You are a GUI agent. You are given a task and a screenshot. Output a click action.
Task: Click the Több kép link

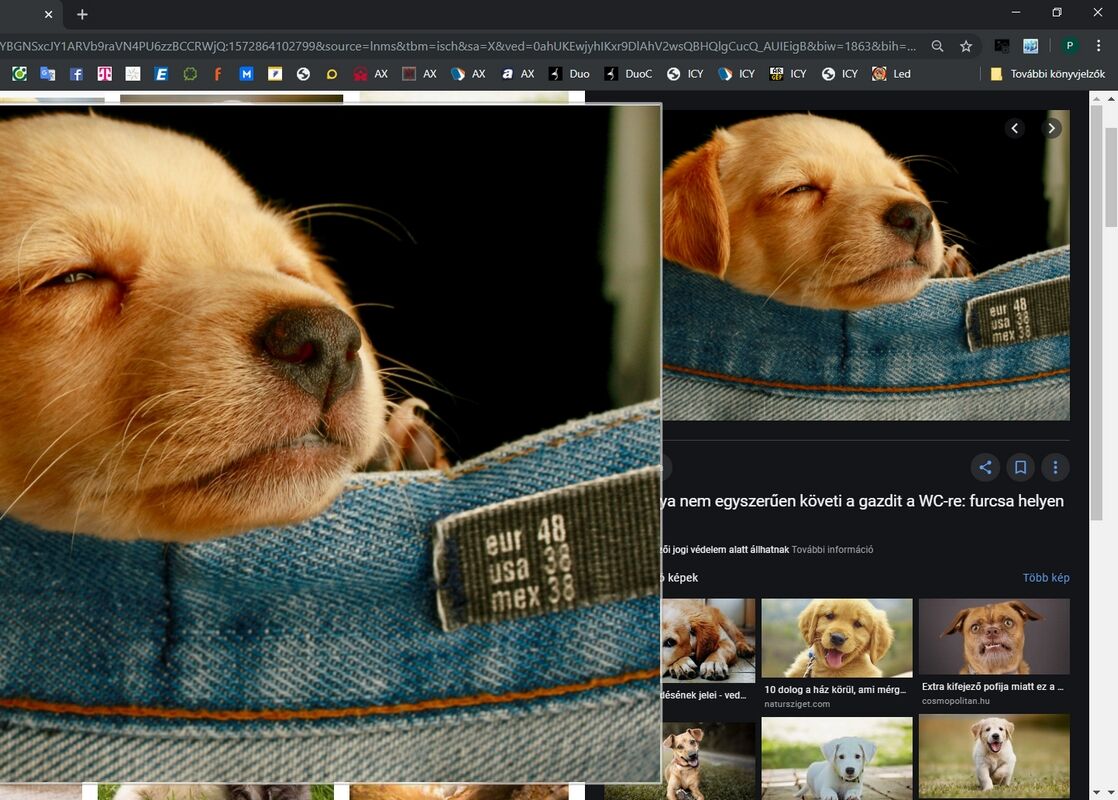pyautogui.click(x=1045, y=578)
